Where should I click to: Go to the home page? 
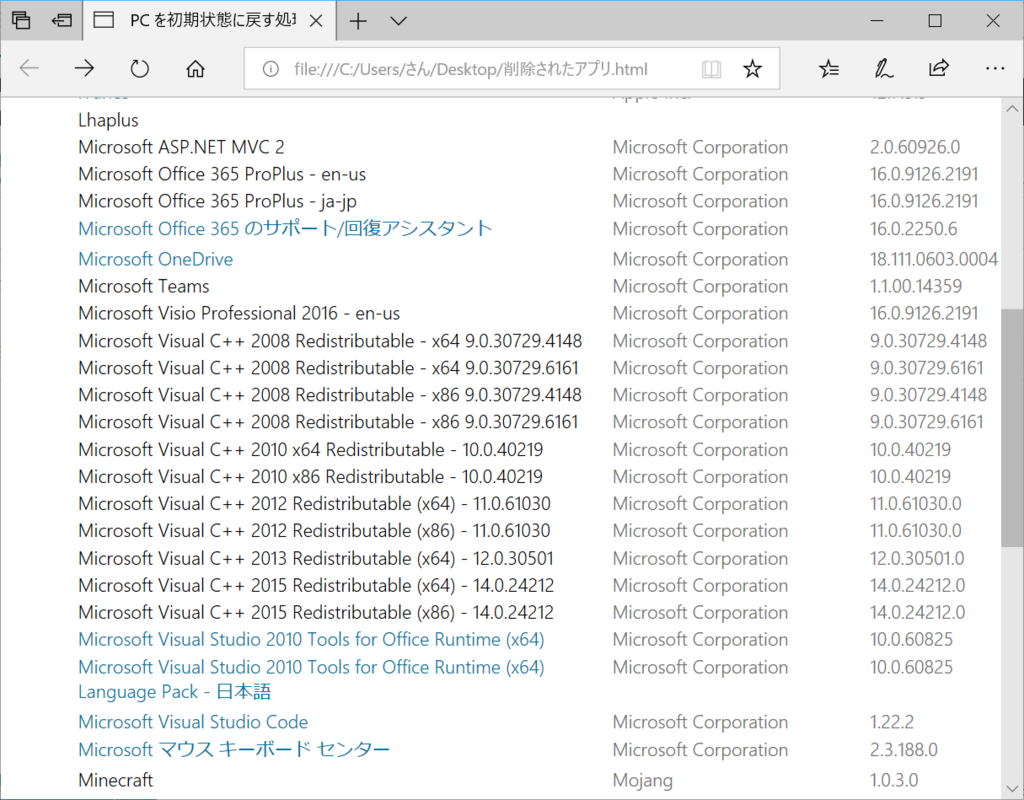195,68
